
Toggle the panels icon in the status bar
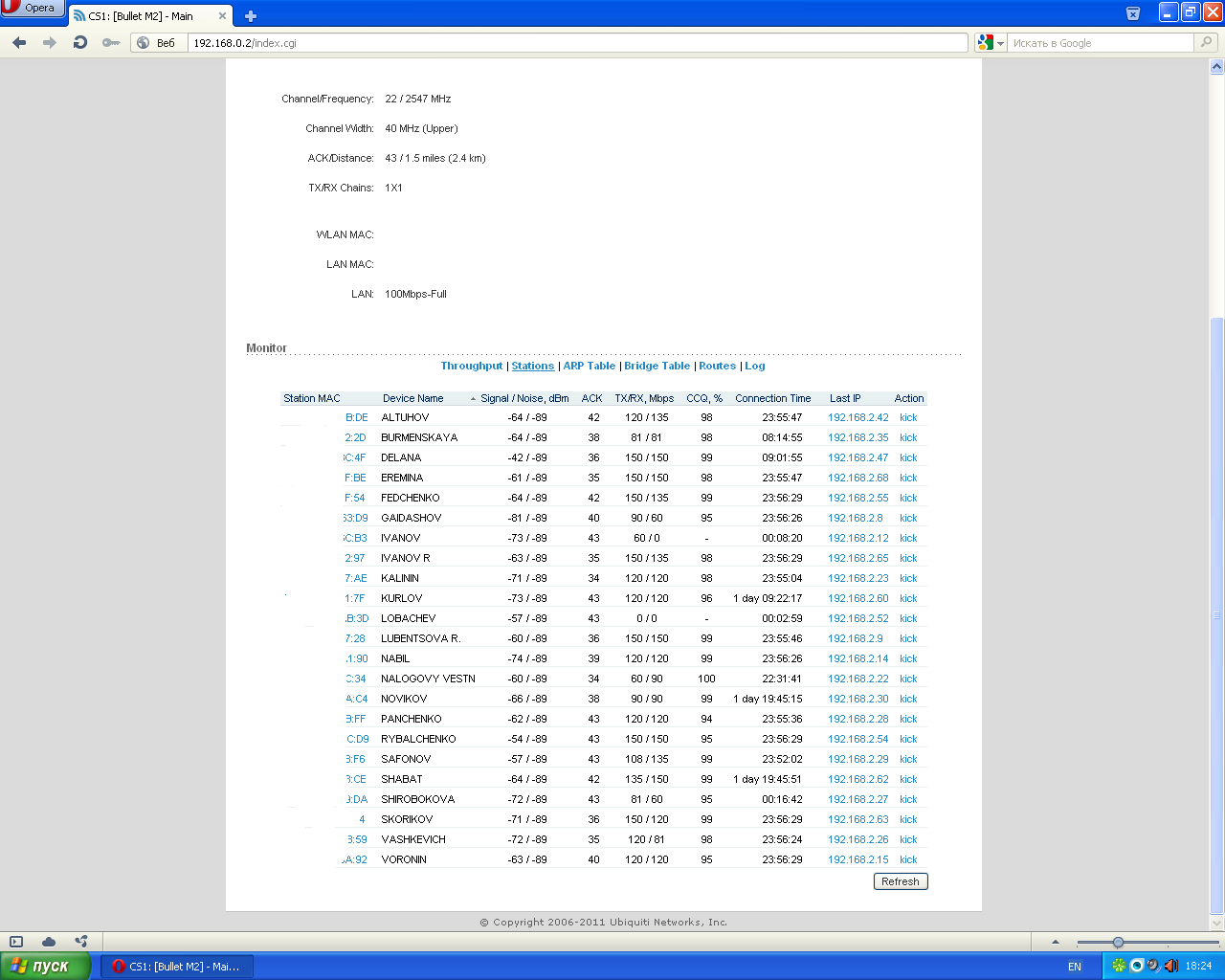[x=16, y=942]
